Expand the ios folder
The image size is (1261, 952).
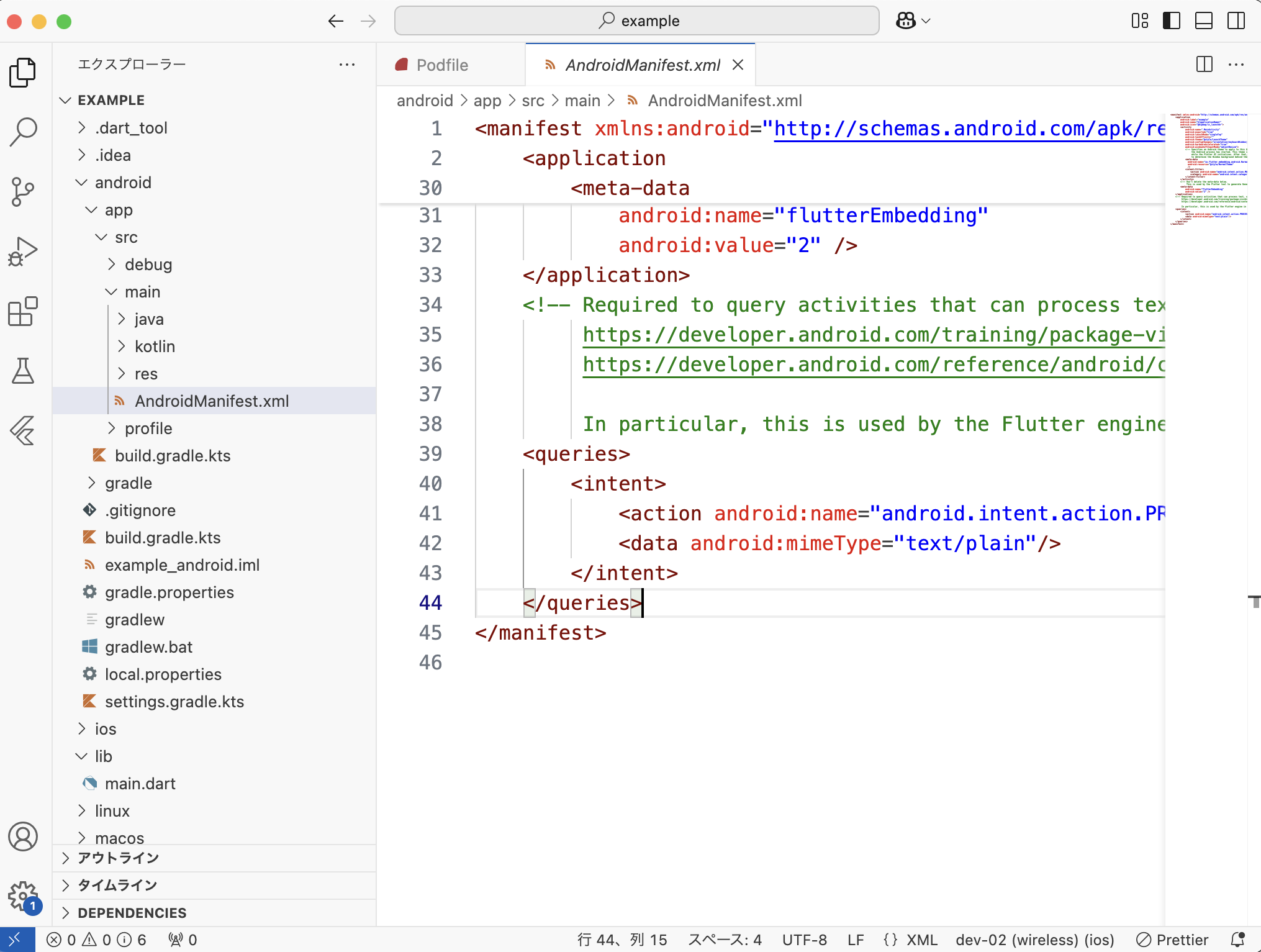coord(106,729)
